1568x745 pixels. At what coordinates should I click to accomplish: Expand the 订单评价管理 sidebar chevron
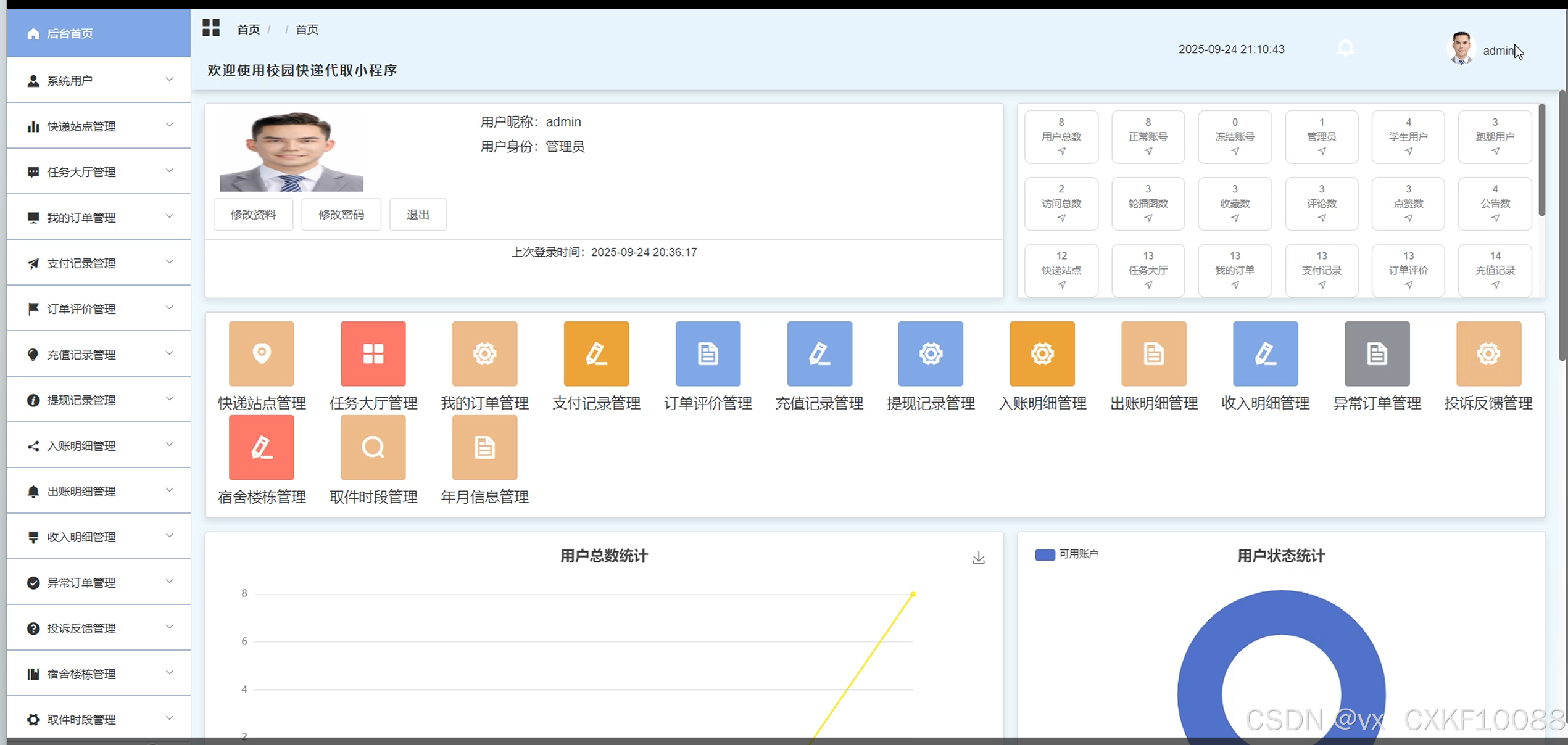170,308
